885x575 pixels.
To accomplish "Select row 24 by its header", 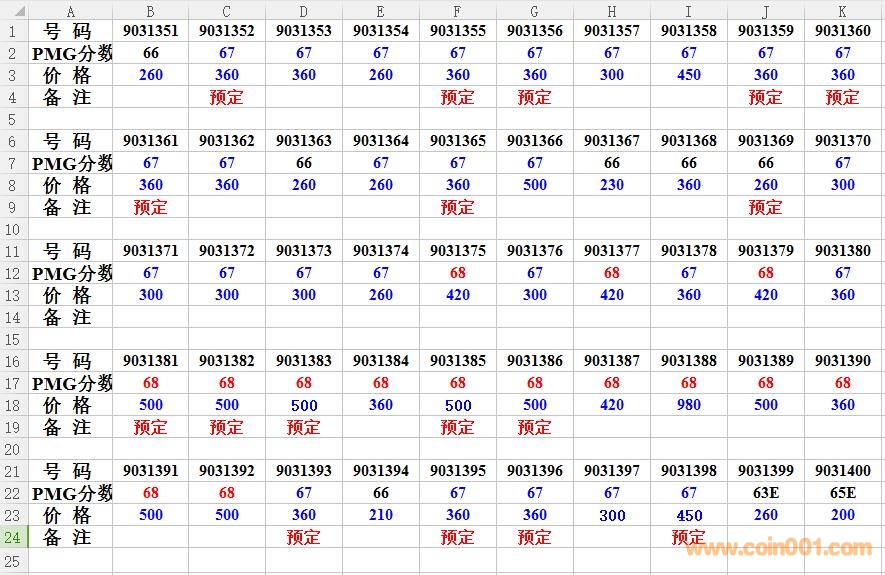I will coord(14,537).
